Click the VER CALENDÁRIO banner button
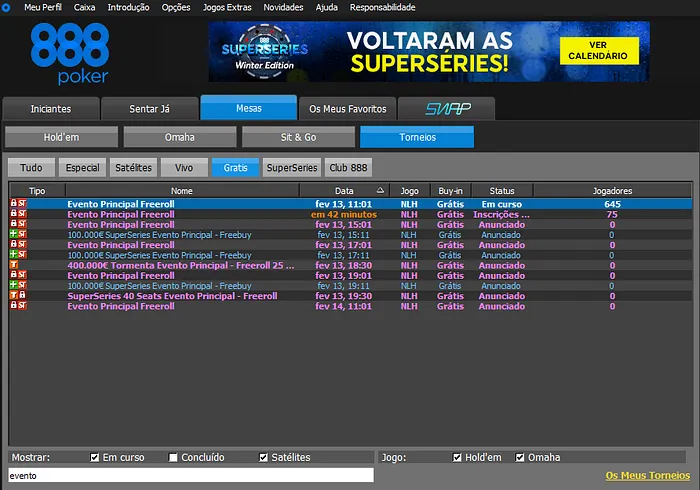The image size is (700, 490). pyautogui.click(x=599, y=50)
